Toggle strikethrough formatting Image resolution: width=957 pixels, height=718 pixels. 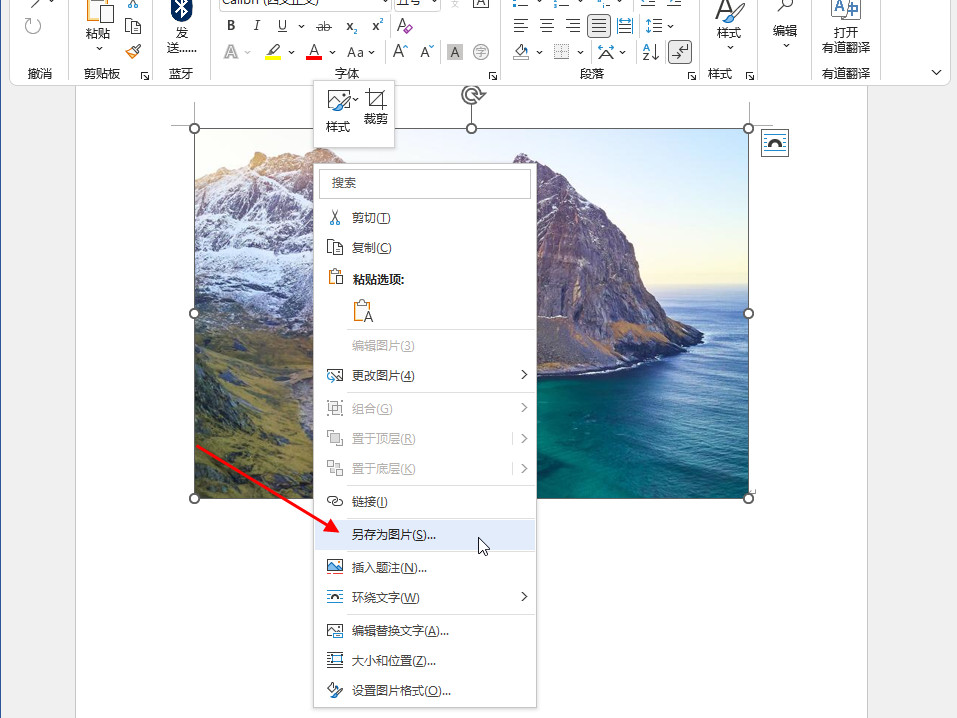point(323,26)
